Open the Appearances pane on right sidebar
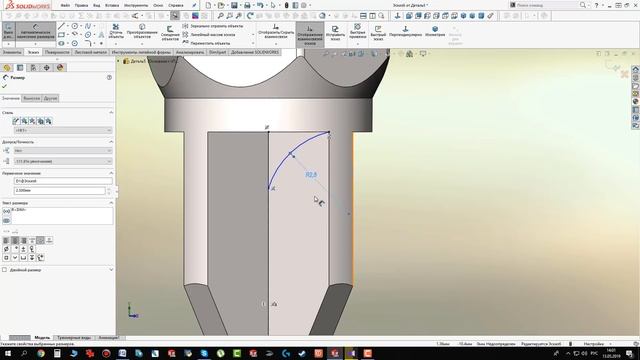Image resolution: width=640 pixels, height=360 pixels. [x=636, y=102]
